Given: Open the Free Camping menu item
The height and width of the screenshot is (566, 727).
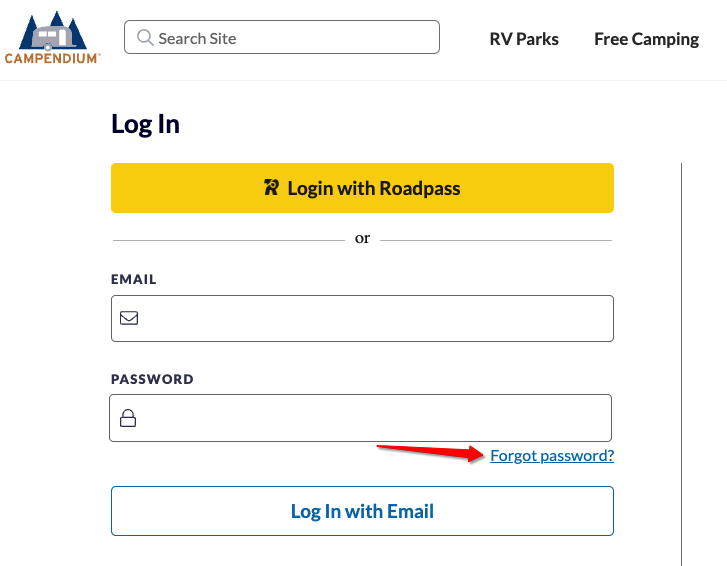Looking at the screenshot, I should coord(646,39).
